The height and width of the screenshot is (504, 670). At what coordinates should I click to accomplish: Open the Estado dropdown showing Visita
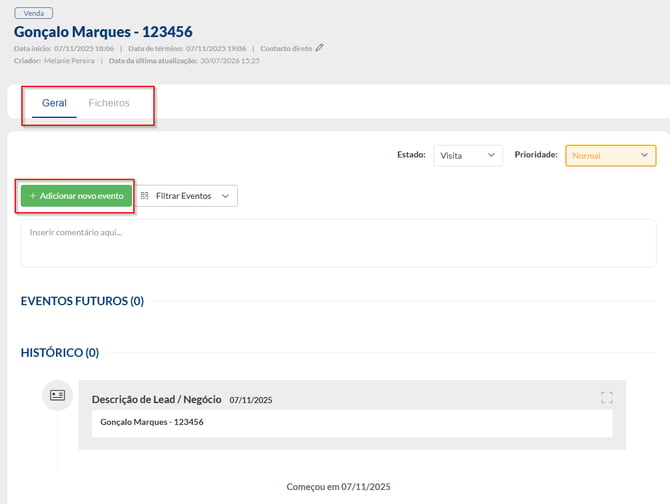[468, 155]
